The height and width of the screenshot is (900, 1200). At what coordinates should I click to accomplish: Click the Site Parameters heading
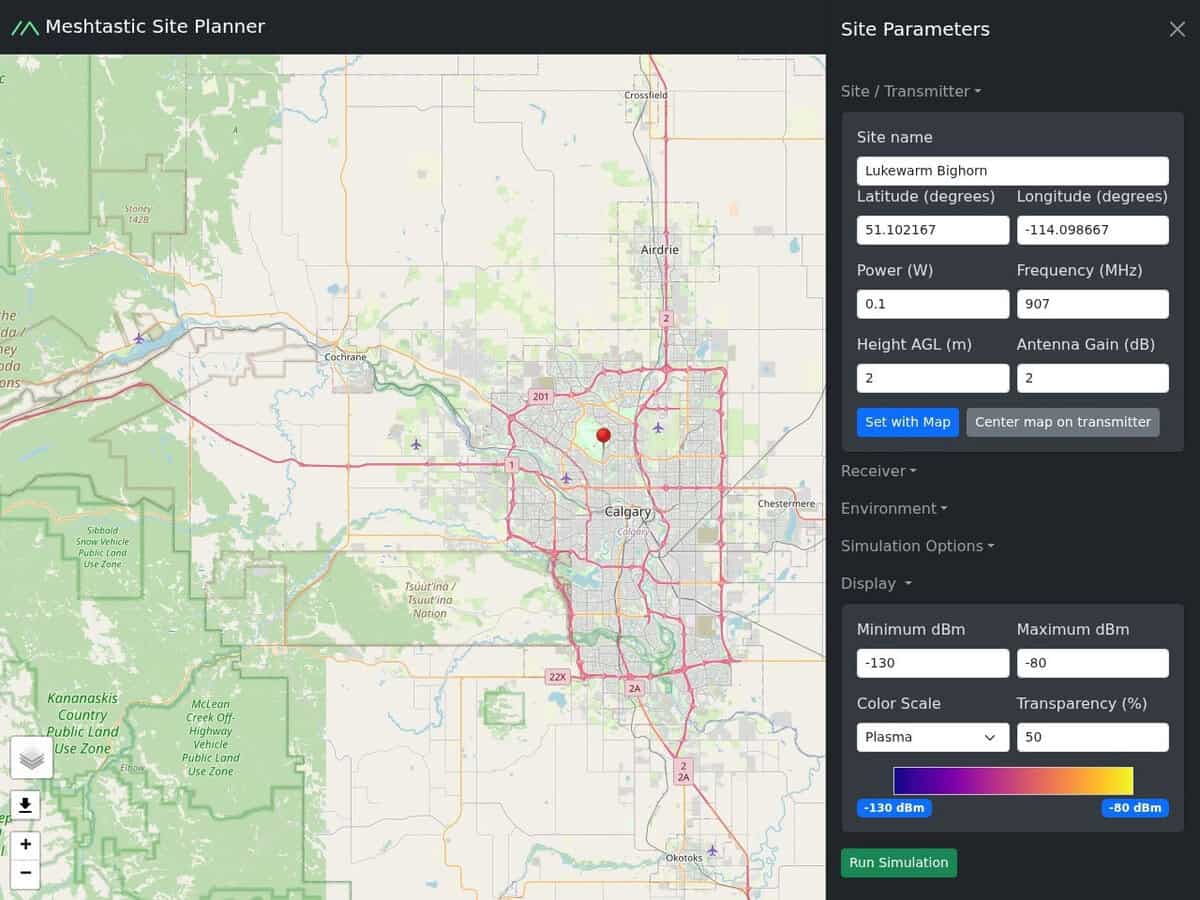915,29
